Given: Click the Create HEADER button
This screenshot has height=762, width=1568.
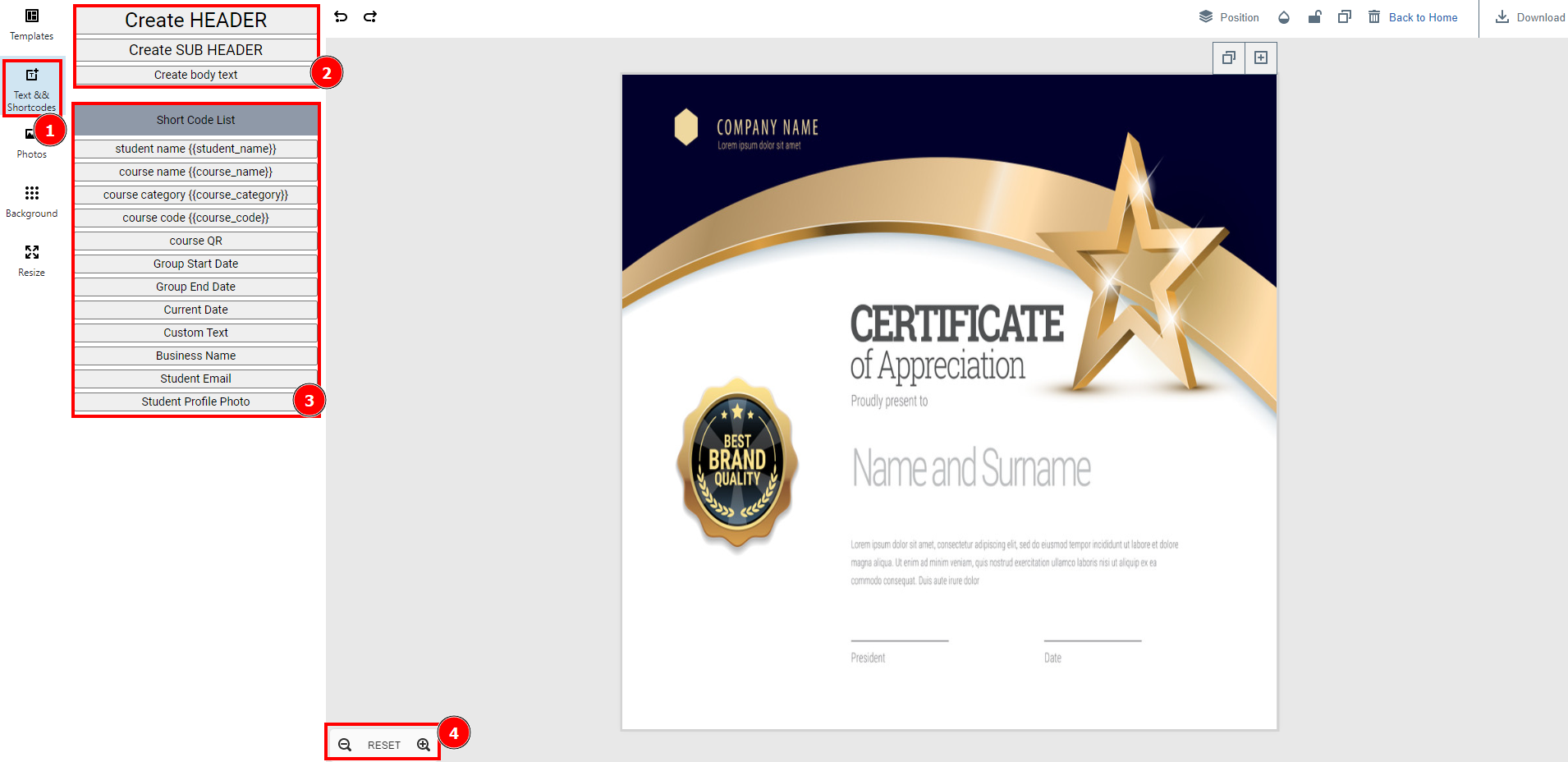Looking at the screenshot, I should point(195,21).
